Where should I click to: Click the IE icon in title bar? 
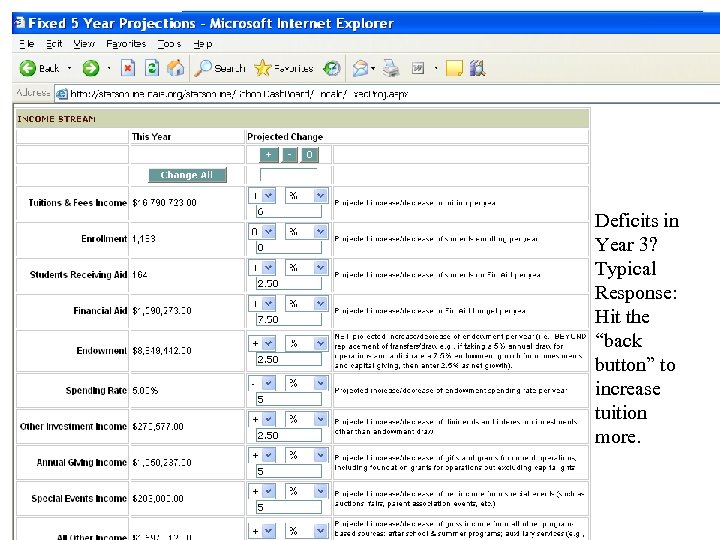click(x=19, y=22)
